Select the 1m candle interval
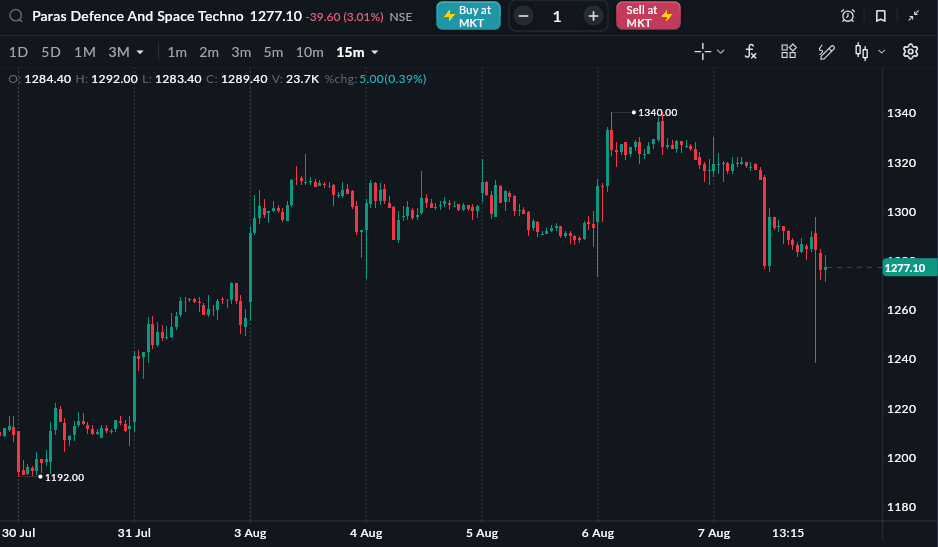This screenshot has width=938, height=547. (x=177, y=53)
